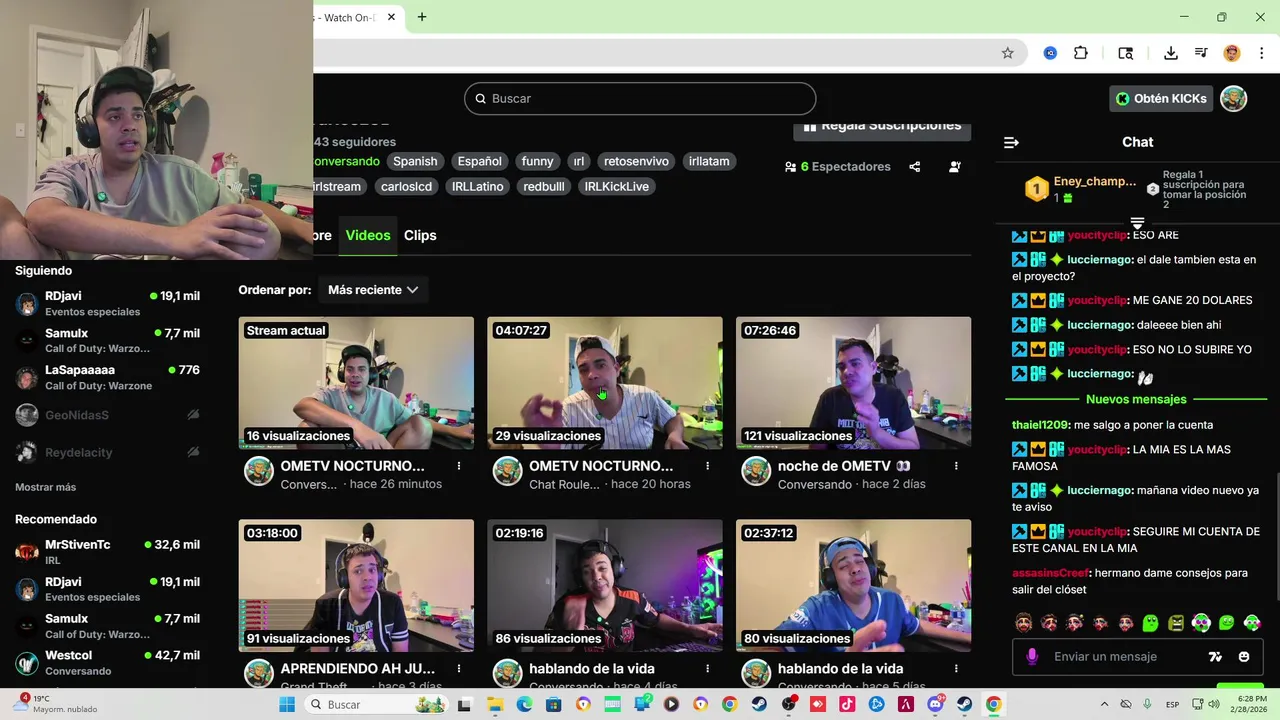Image resolution: width=1280 pixels, height=720 pixels.
Task: Click Regala Suscripciones button
Action: pos(882,127)
